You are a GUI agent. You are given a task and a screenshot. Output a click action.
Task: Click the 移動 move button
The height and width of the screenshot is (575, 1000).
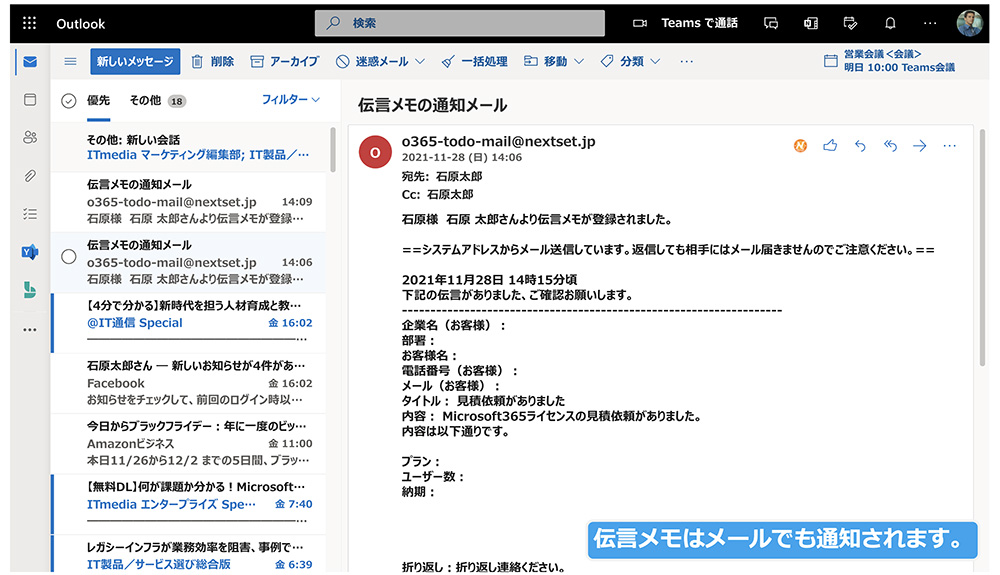click(x=545, y=62)
